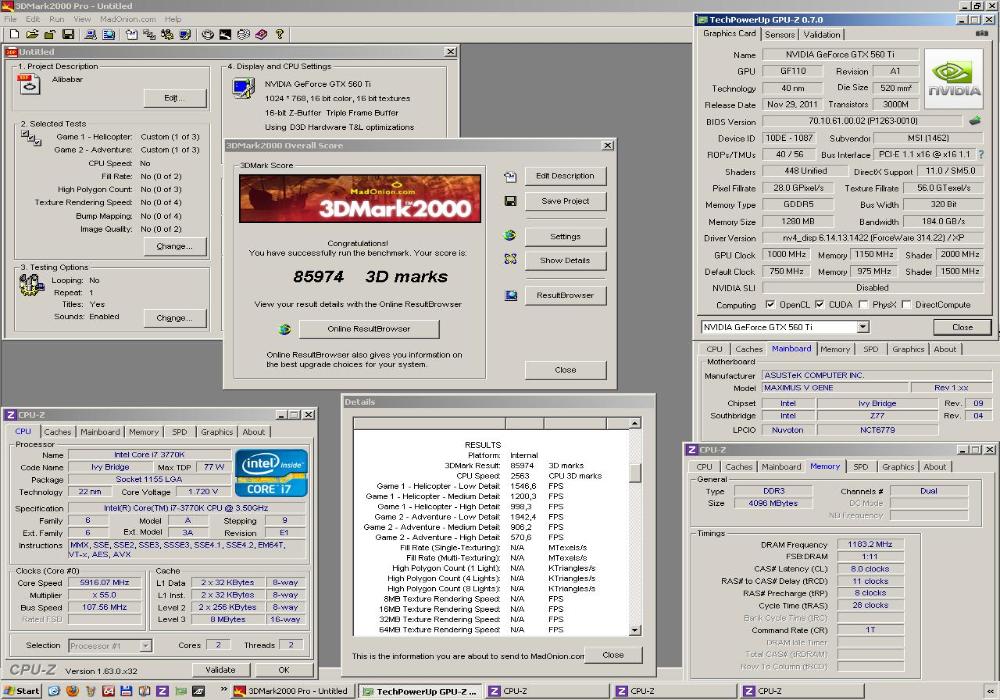
Task: Open the File menu in 3DMark2000
Action: pyautogui.click(x=11, y=19)
